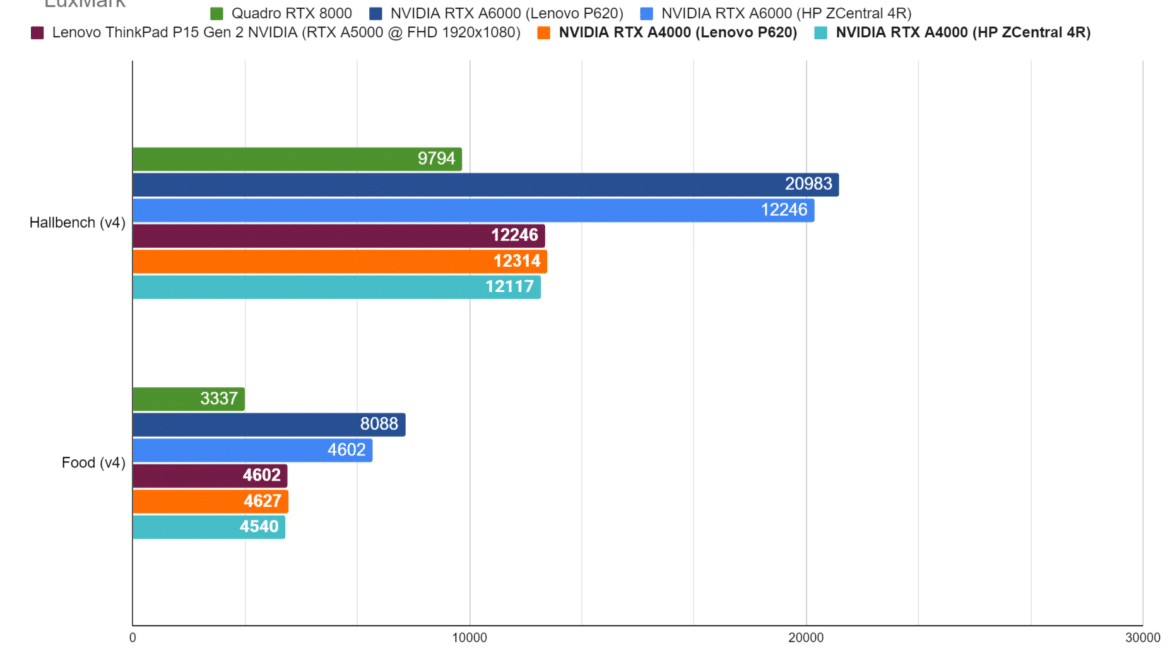Image resolution: width=1170 pixels, height=663 pixels.
Task: Select the "Quadro RTX 8000" legend label
Action: pyautogui.click(x=292, y=13)
